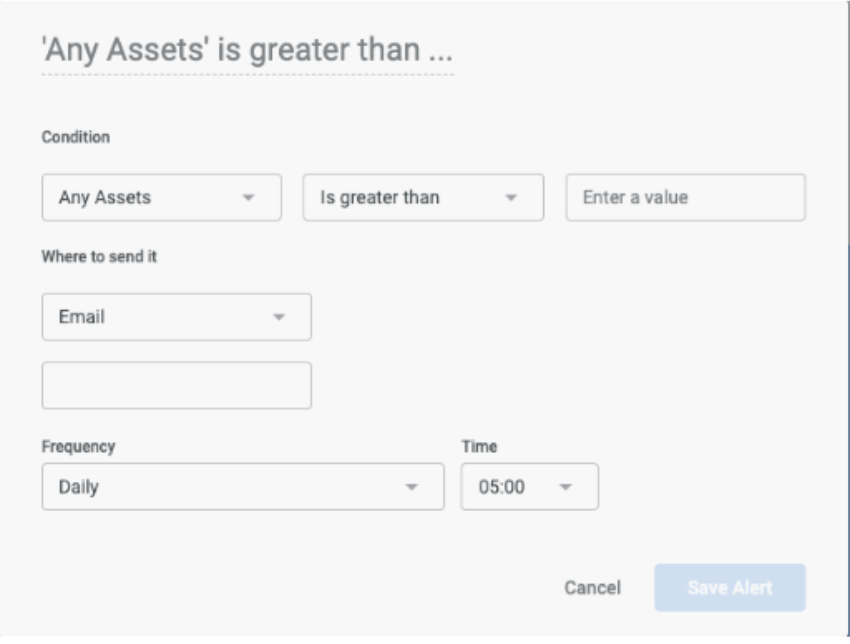Click the Enter a value field
The height and width of the screenshot is (644, 850).
686,197
